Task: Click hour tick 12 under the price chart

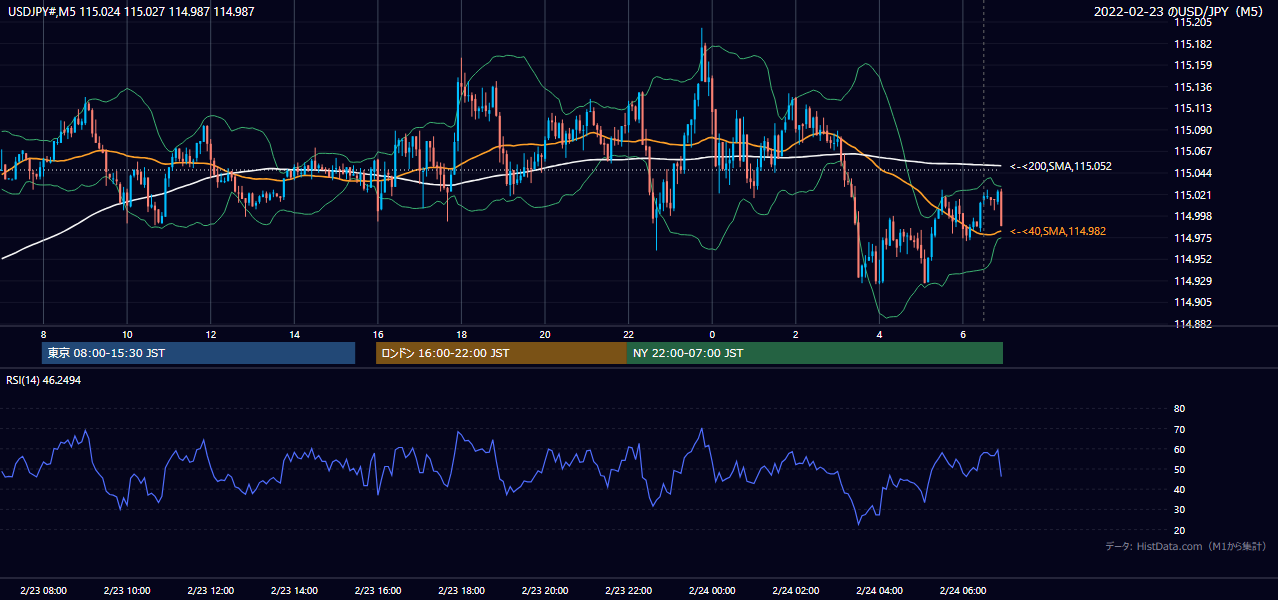Action: tap(210, 334)
